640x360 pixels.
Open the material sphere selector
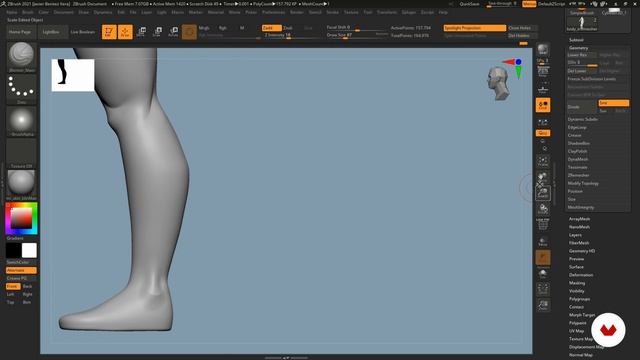pyautogui.click(x=21, y=184)
